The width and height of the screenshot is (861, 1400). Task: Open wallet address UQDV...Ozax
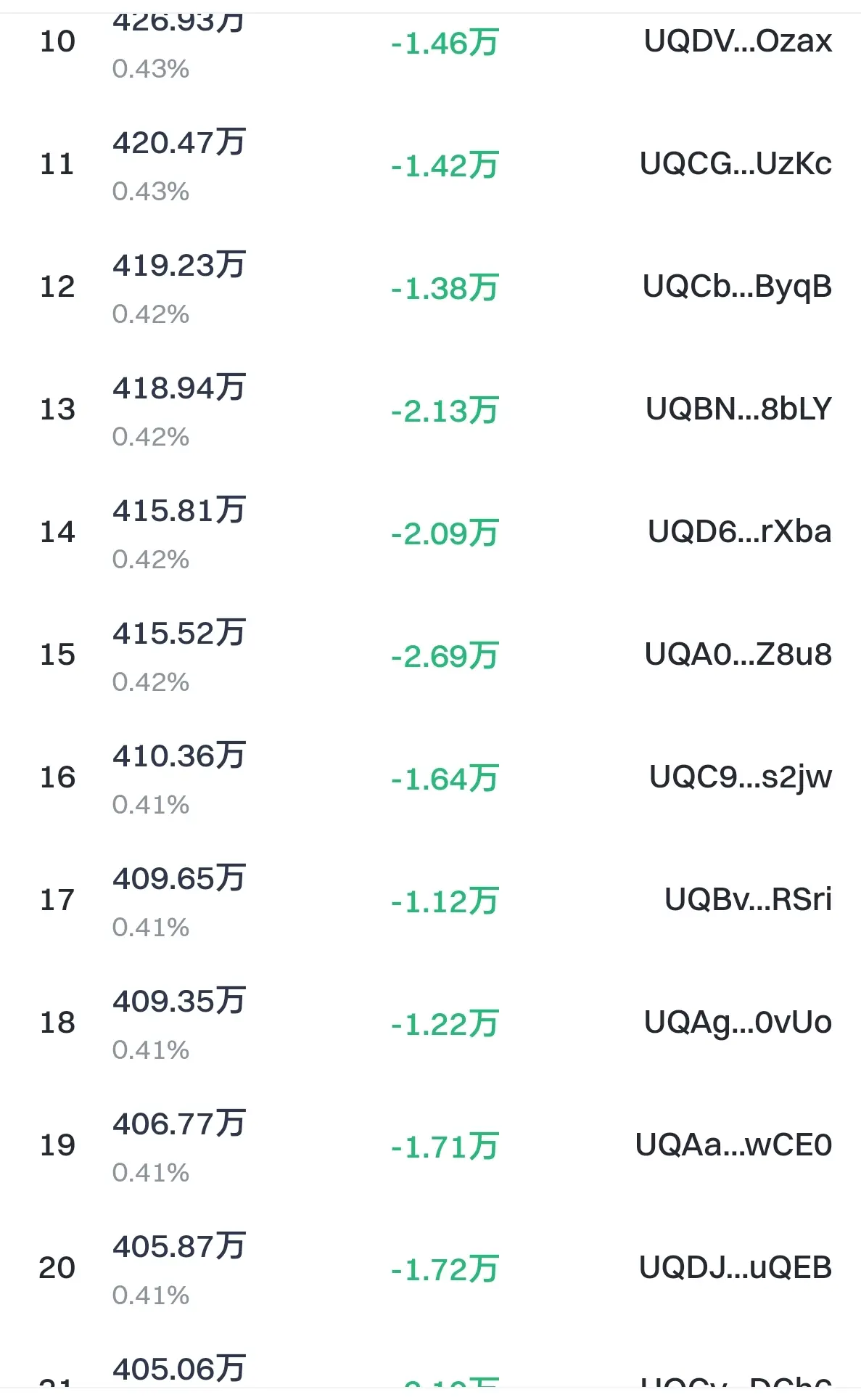[738, 41]
